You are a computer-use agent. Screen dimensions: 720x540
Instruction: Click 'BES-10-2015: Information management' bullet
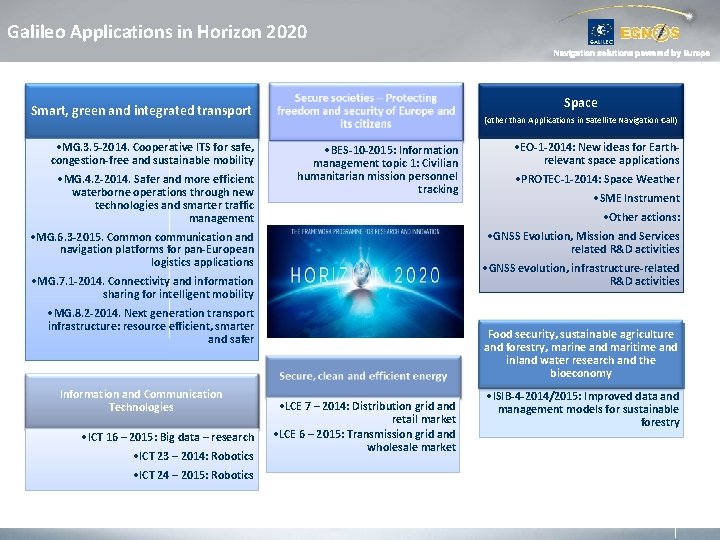coord(377,169)
